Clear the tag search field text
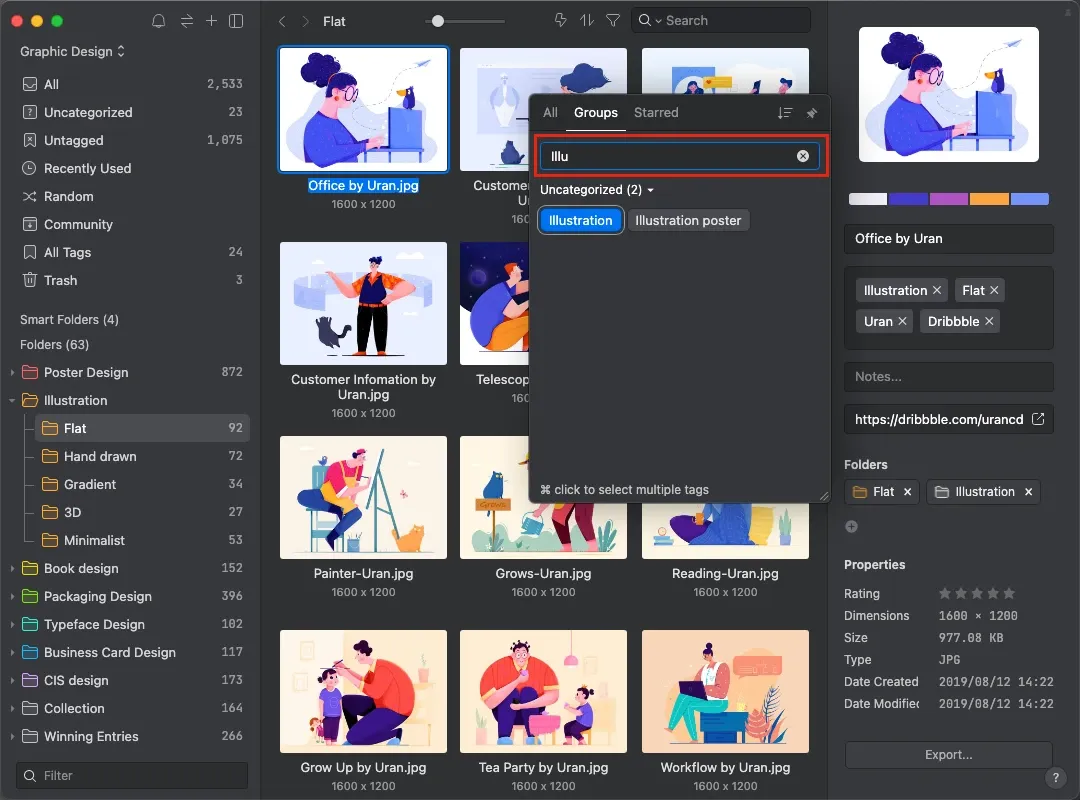Viewport: 1080px width, 800px height. (x=802, y=156)
